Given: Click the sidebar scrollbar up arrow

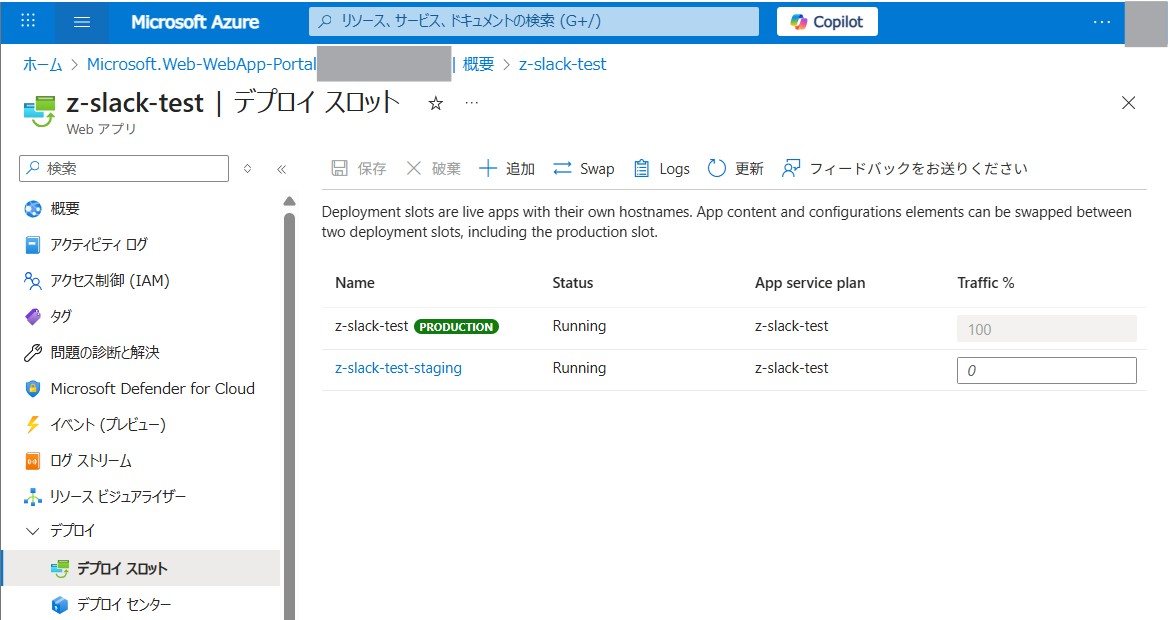Looking at the screenshot, I should pyautogui.click(x=290, y=201).
